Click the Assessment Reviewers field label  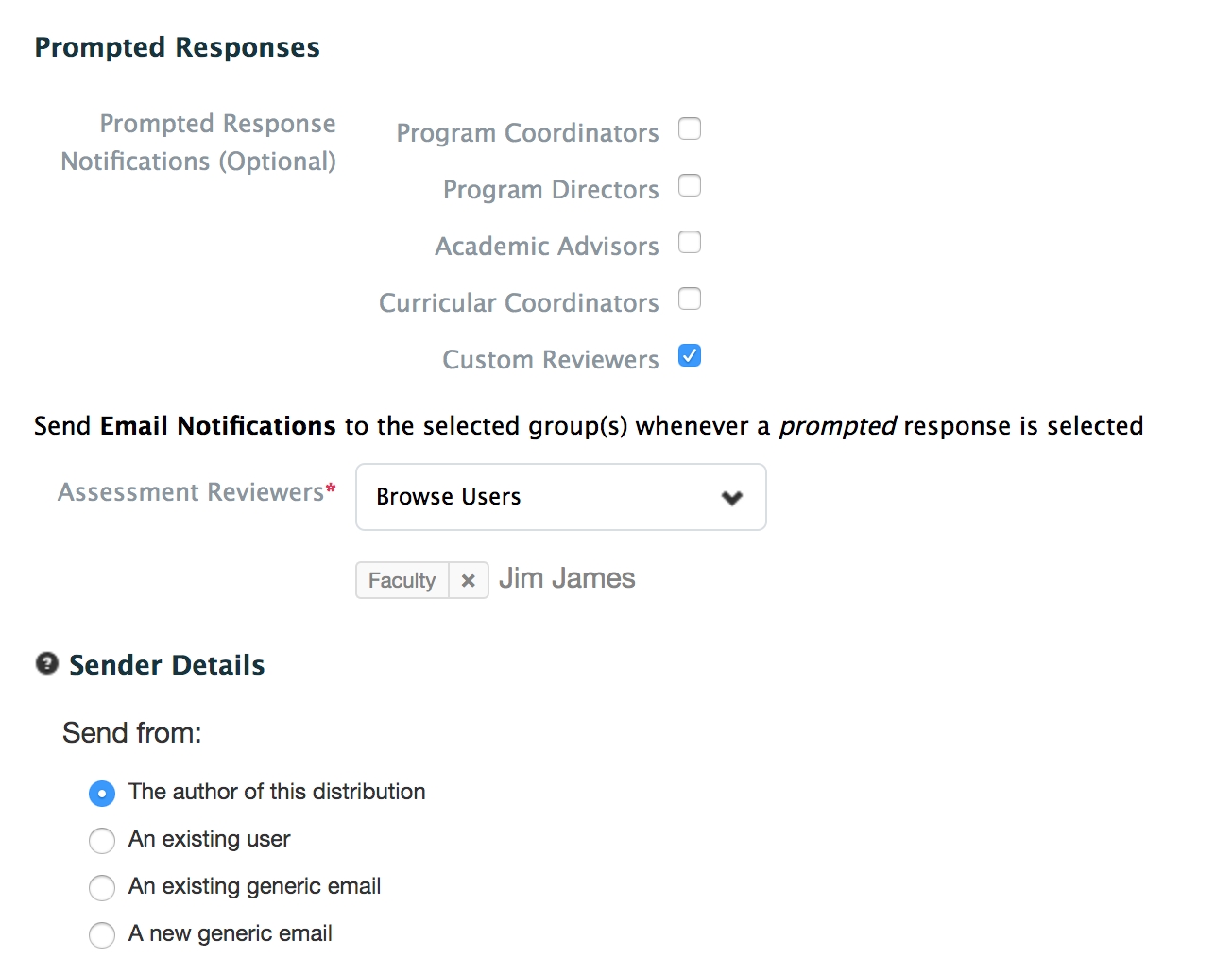click(x=191, y=492)
